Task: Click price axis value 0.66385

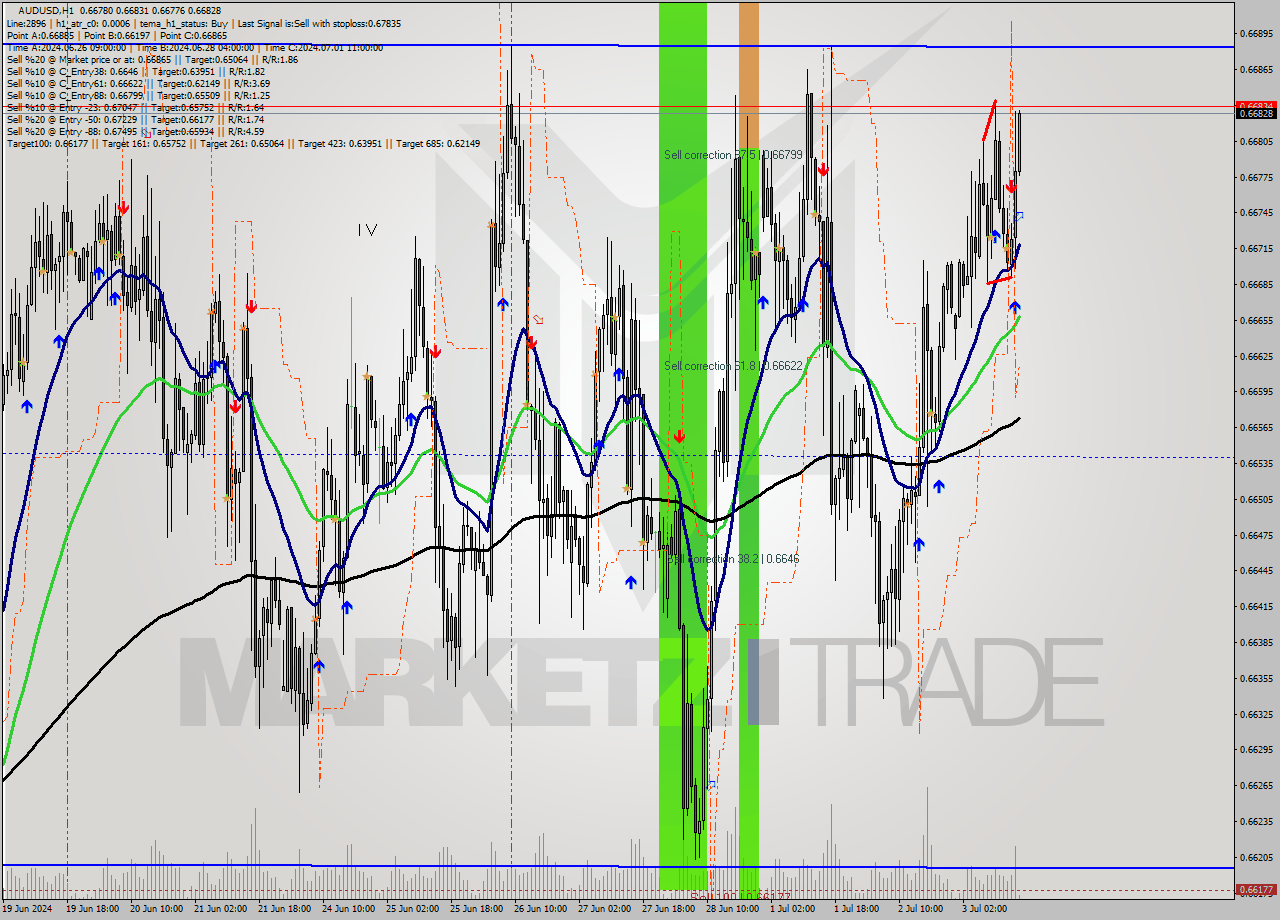Action: [1256, 643]
